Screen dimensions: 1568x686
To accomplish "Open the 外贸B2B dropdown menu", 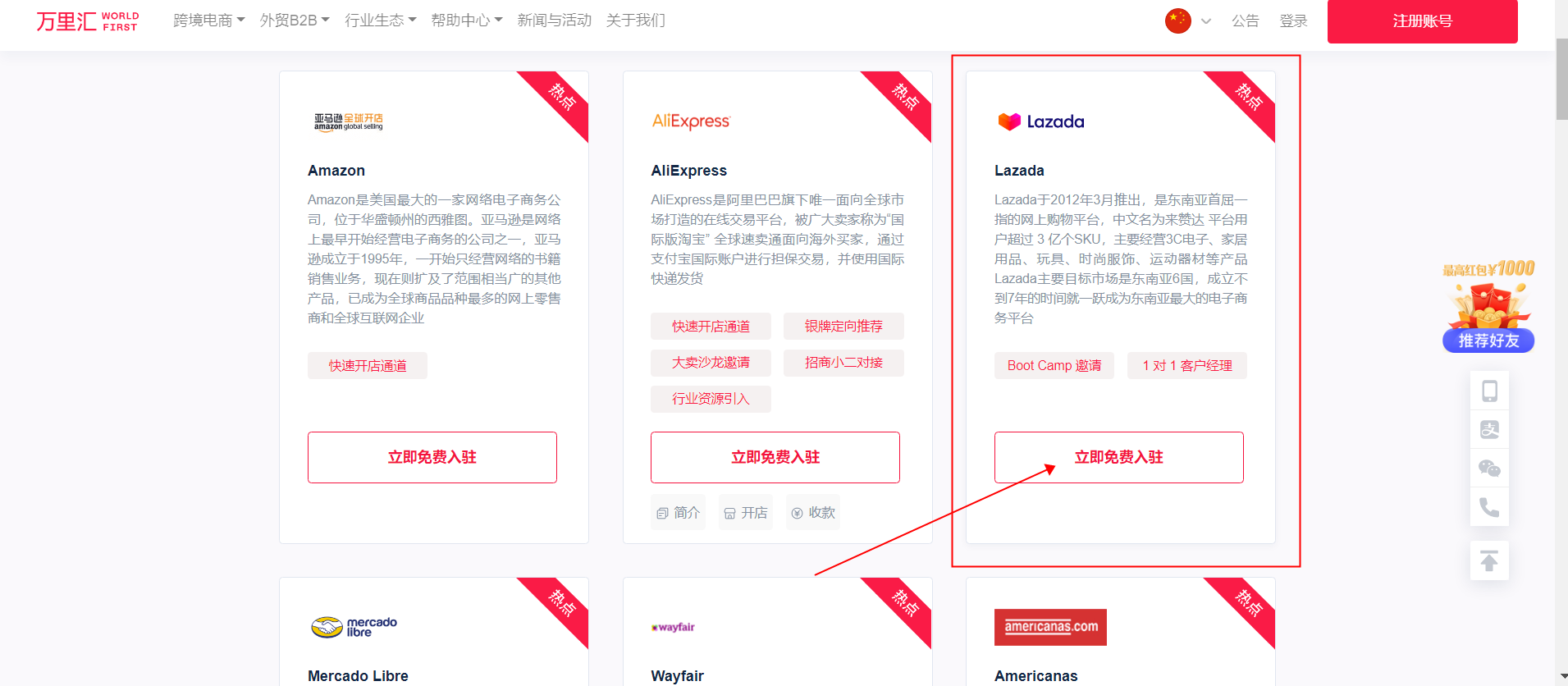I will point(295,21).
